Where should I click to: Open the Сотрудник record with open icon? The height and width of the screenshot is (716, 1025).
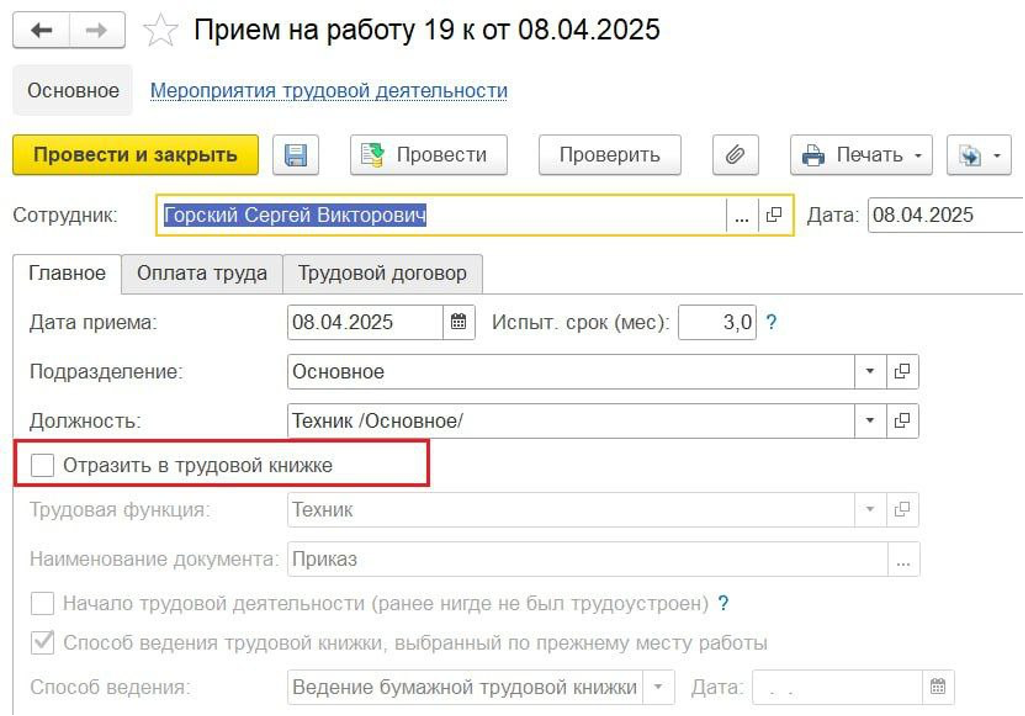(773, 215)
